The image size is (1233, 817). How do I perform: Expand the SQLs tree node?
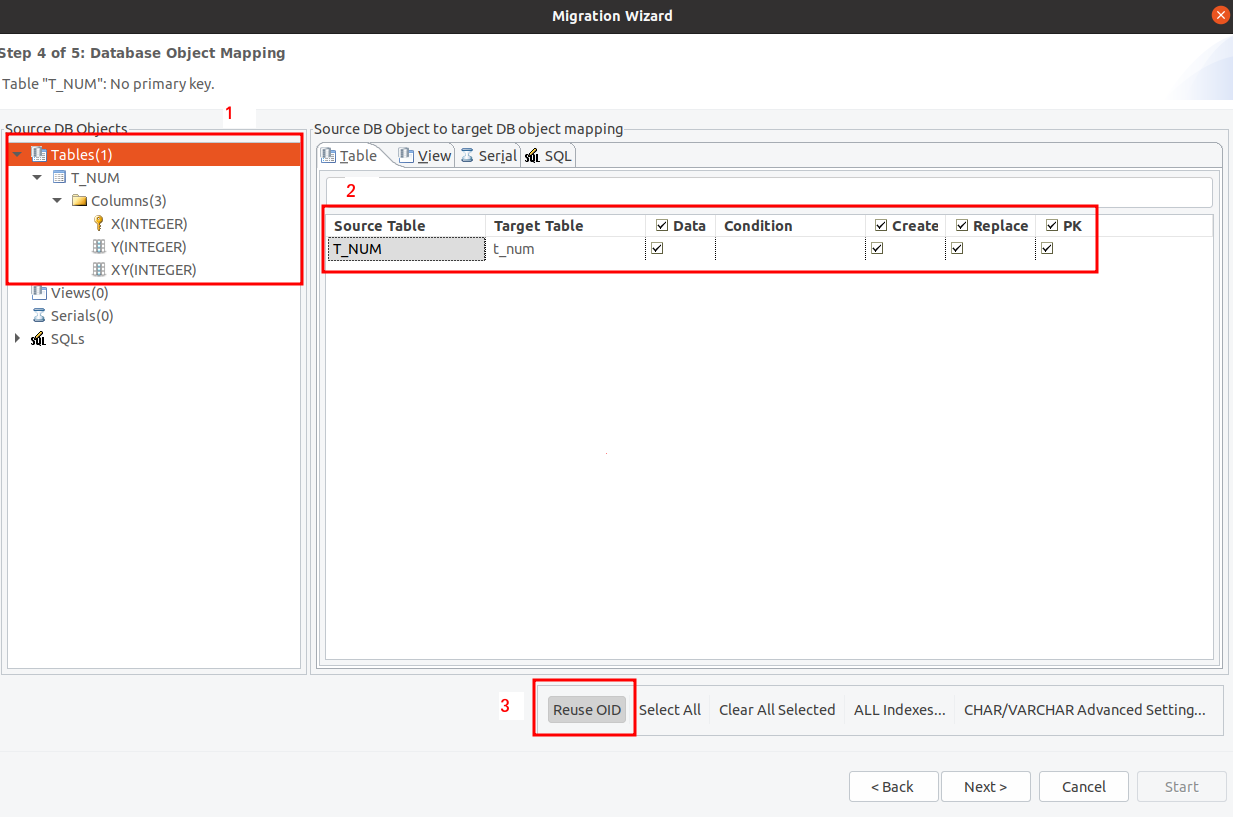tap(17, 339)
